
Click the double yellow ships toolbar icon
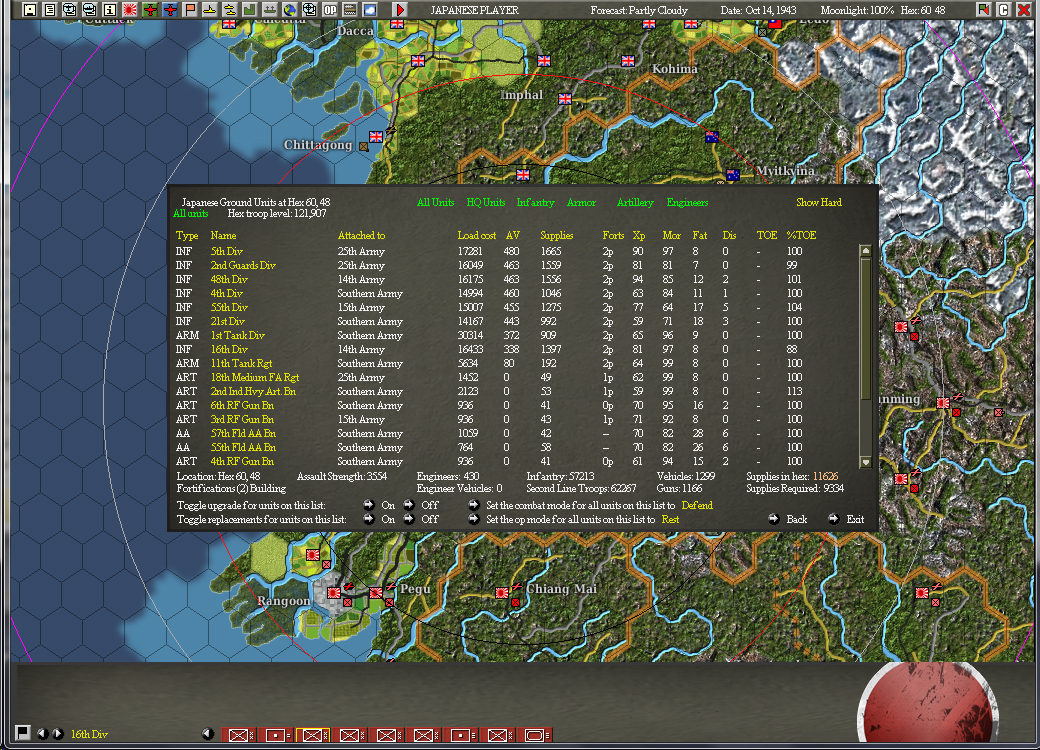pos(229,9)
